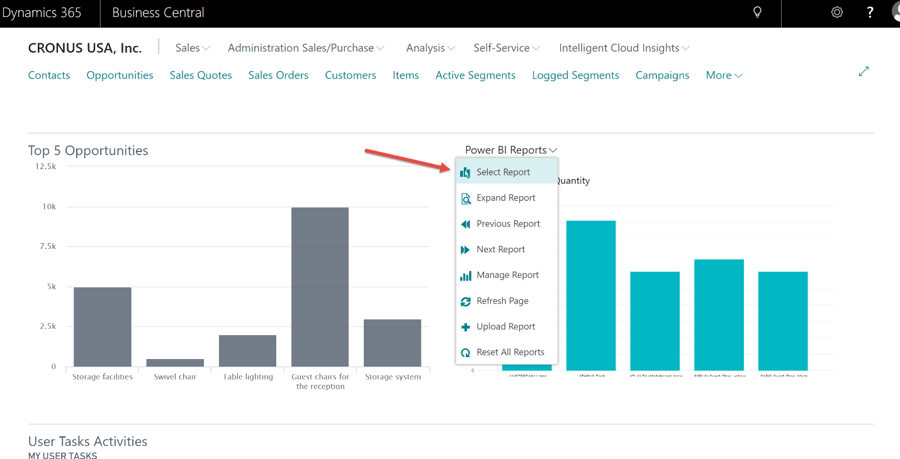The image size is (900, 459).
Task: Click Business Central in the top bar
Action: pos(158,12)
